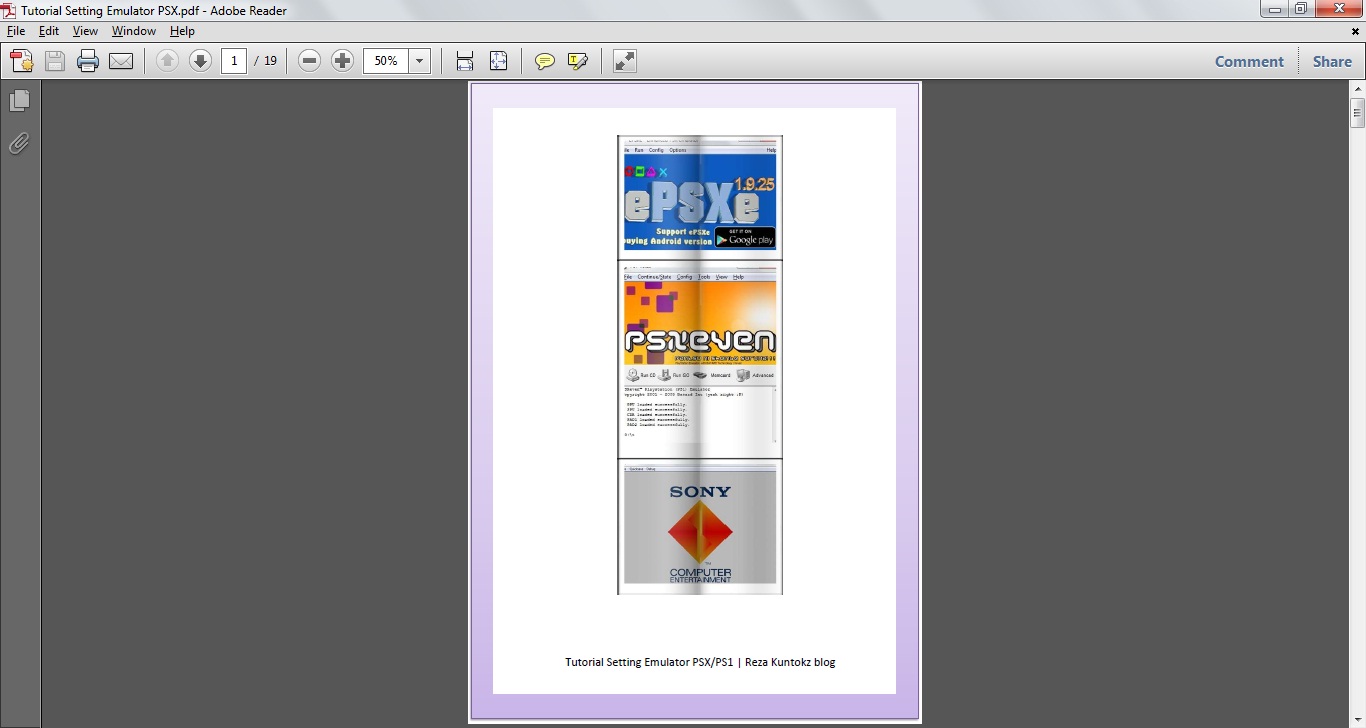Create a PDF with the first toolbar icon
This screenshot has width=1366, height=728.
(21, 60)
